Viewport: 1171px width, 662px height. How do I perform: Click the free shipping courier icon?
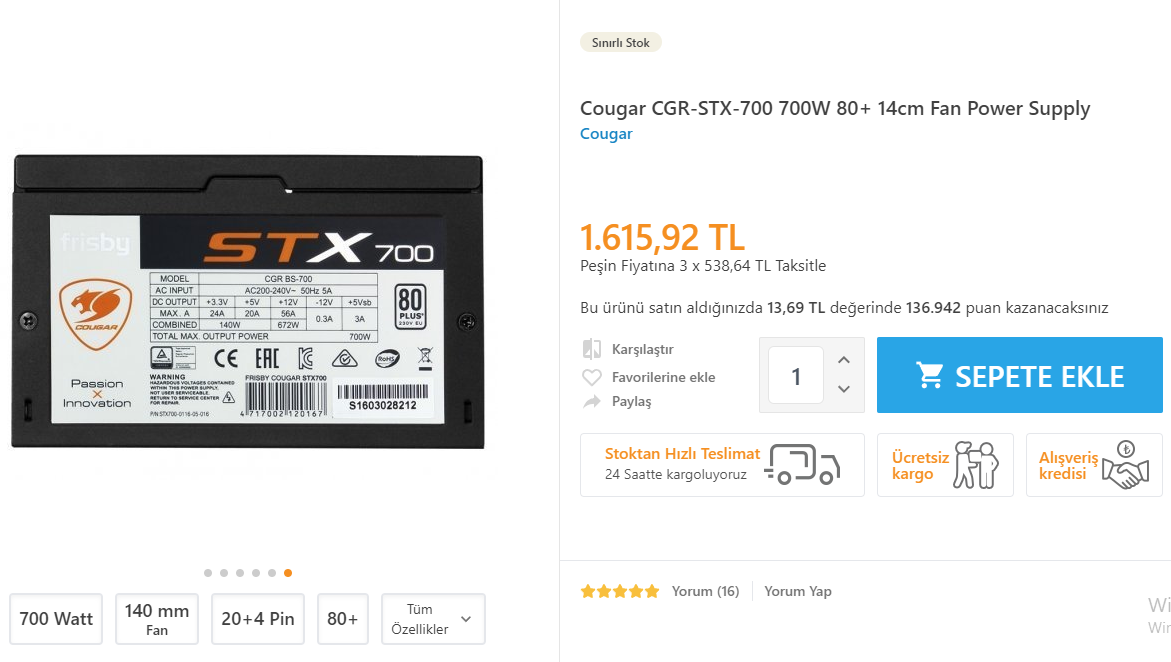pos(976,465)
